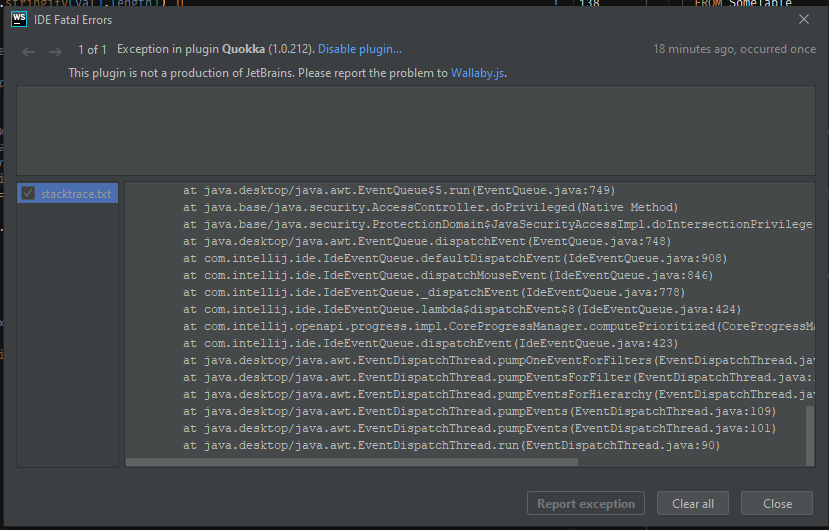Go to next error with forward arrow
This screenshot has width=830, height=530.
[55, 51]
